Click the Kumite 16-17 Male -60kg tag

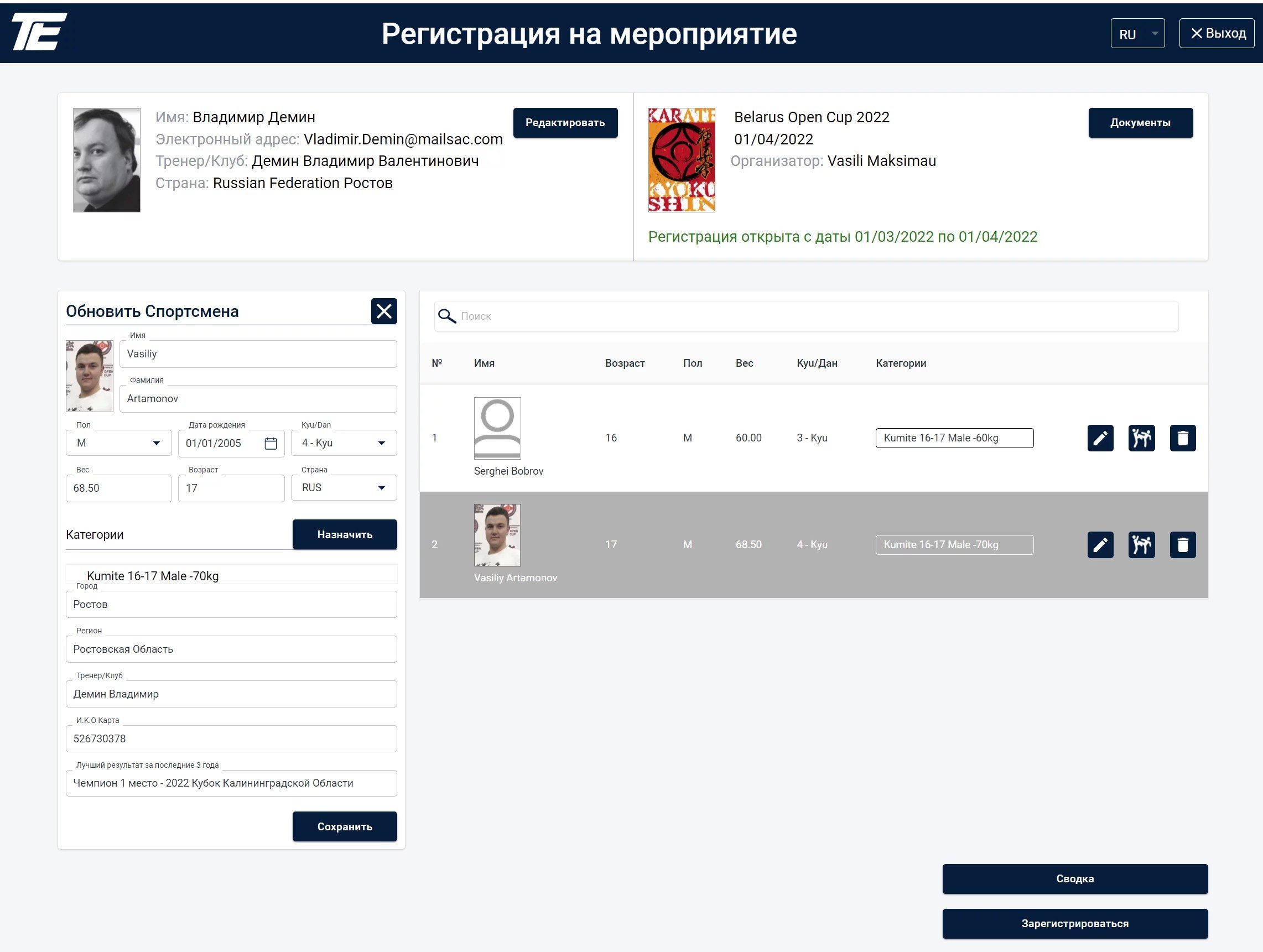click(954, 438)
